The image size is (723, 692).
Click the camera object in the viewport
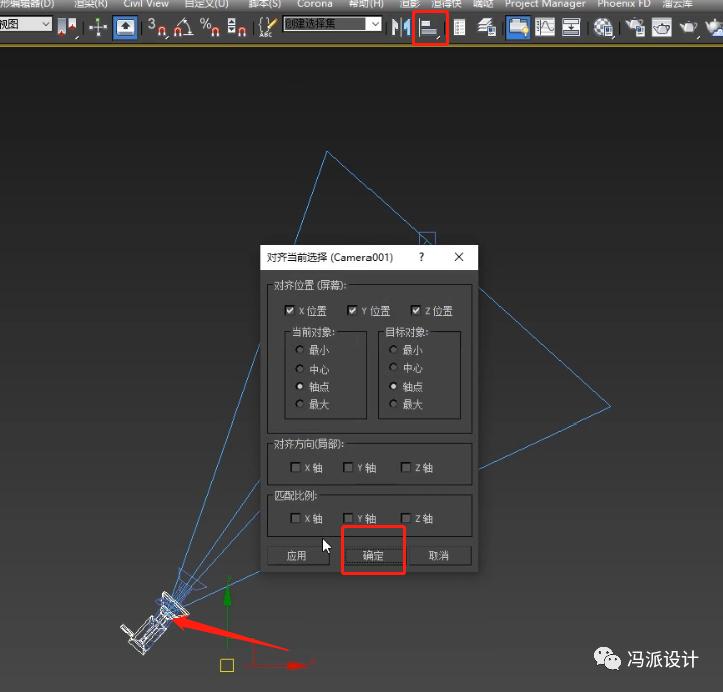click(153, 622)
